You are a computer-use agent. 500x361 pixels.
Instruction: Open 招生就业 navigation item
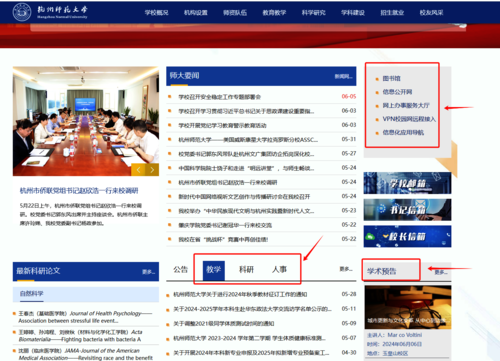pyautogui.click(x=392, y=13)
